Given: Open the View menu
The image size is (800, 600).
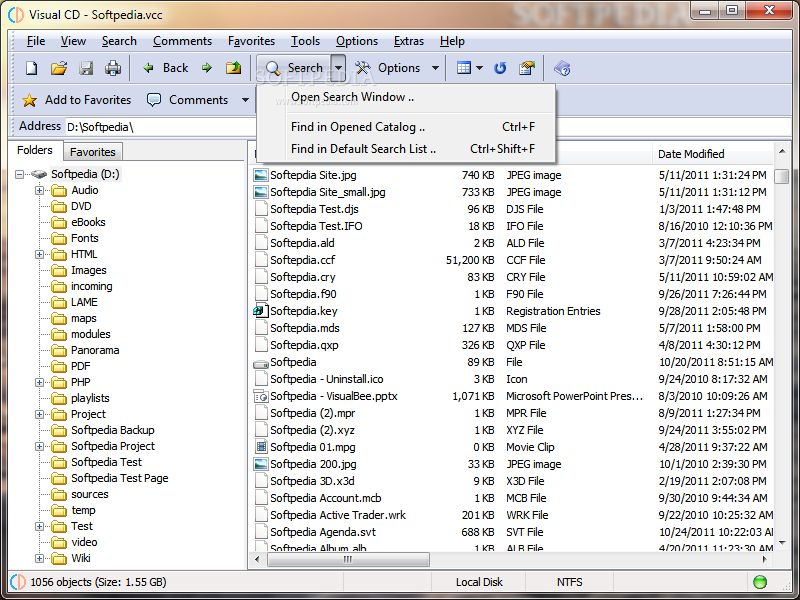Looking at the screenshot, I should coord(73,41).
